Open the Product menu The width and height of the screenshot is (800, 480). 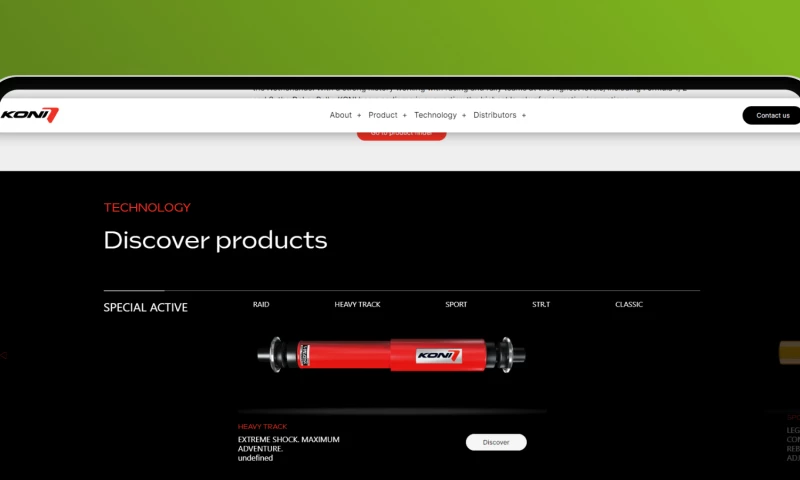click(383, 115)
